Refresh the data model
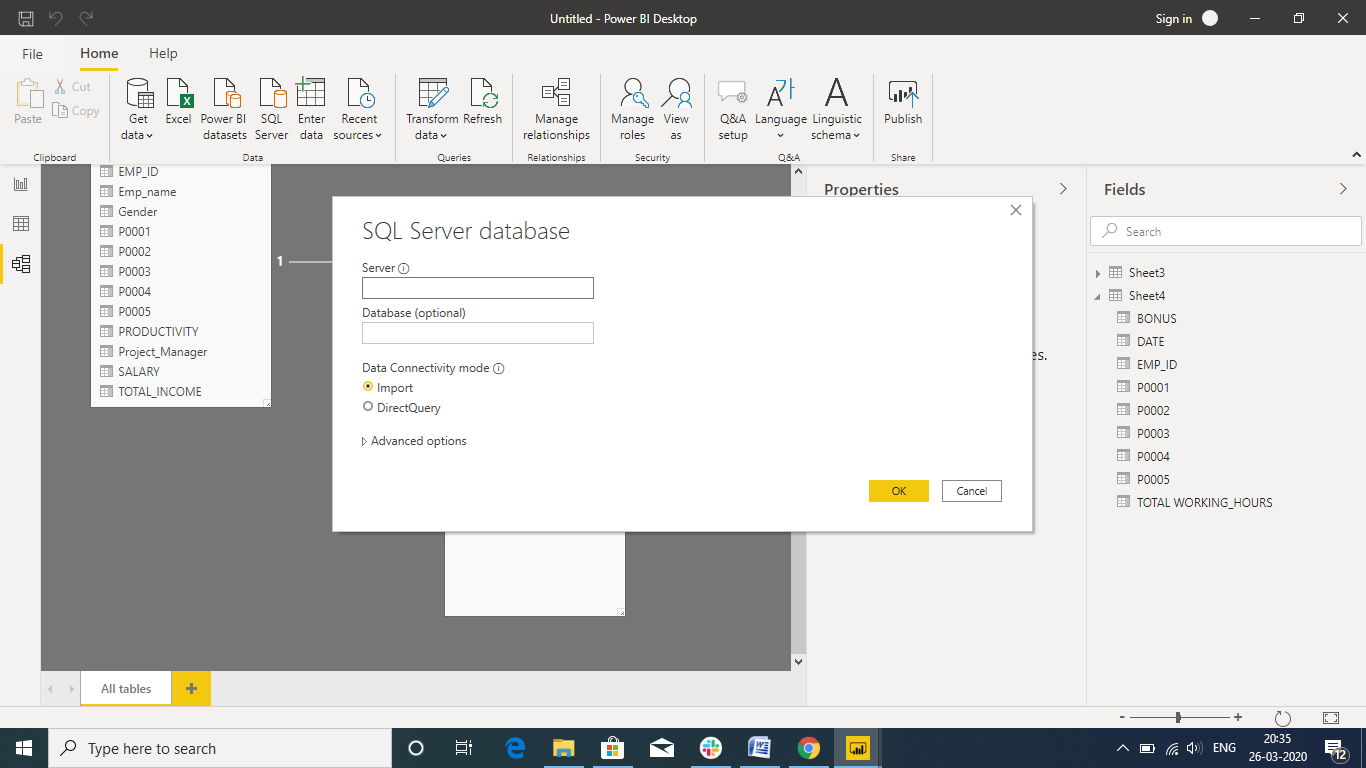The height and width of the screenshot is (768, 1366). pos(483,102)
